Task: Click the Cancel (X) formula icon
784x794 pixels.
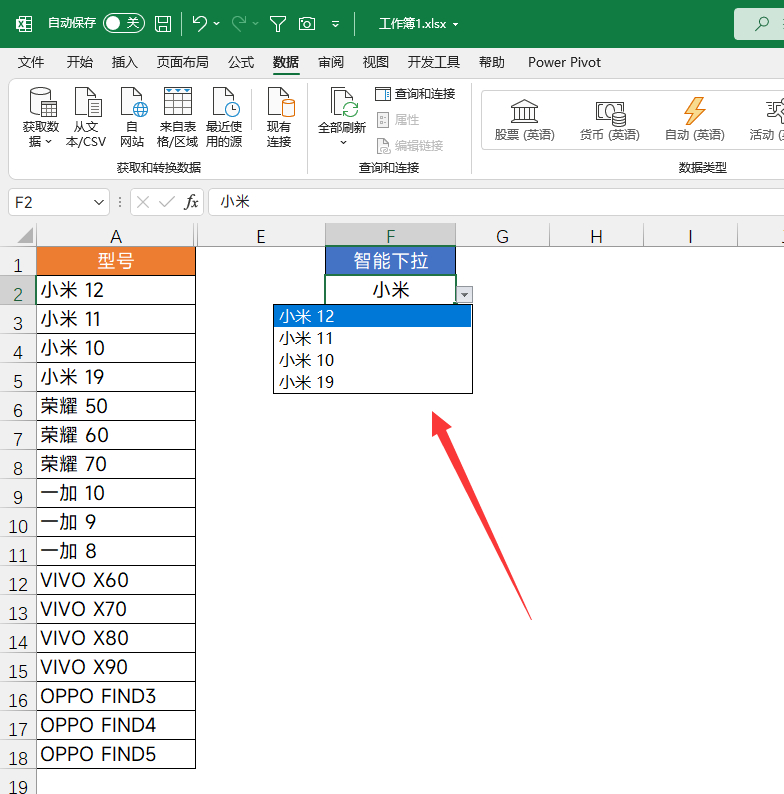Action: [x=143, y=203]
